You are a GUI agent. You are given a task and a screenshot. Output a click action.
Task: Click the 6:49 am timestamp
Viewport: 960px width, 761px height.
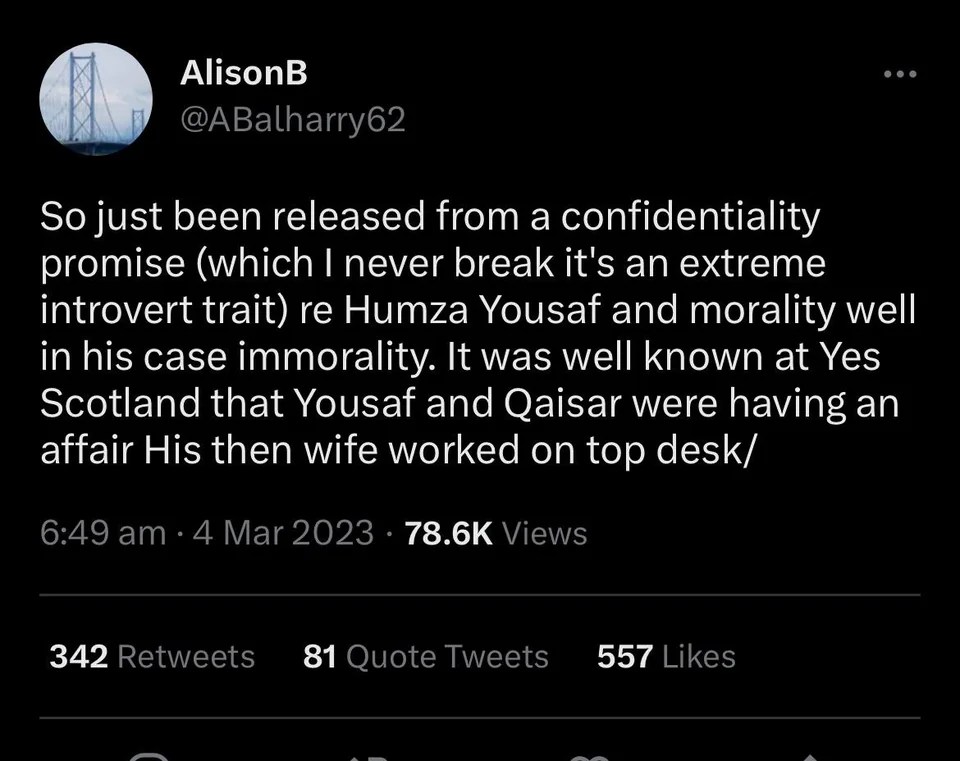(103, 532)
